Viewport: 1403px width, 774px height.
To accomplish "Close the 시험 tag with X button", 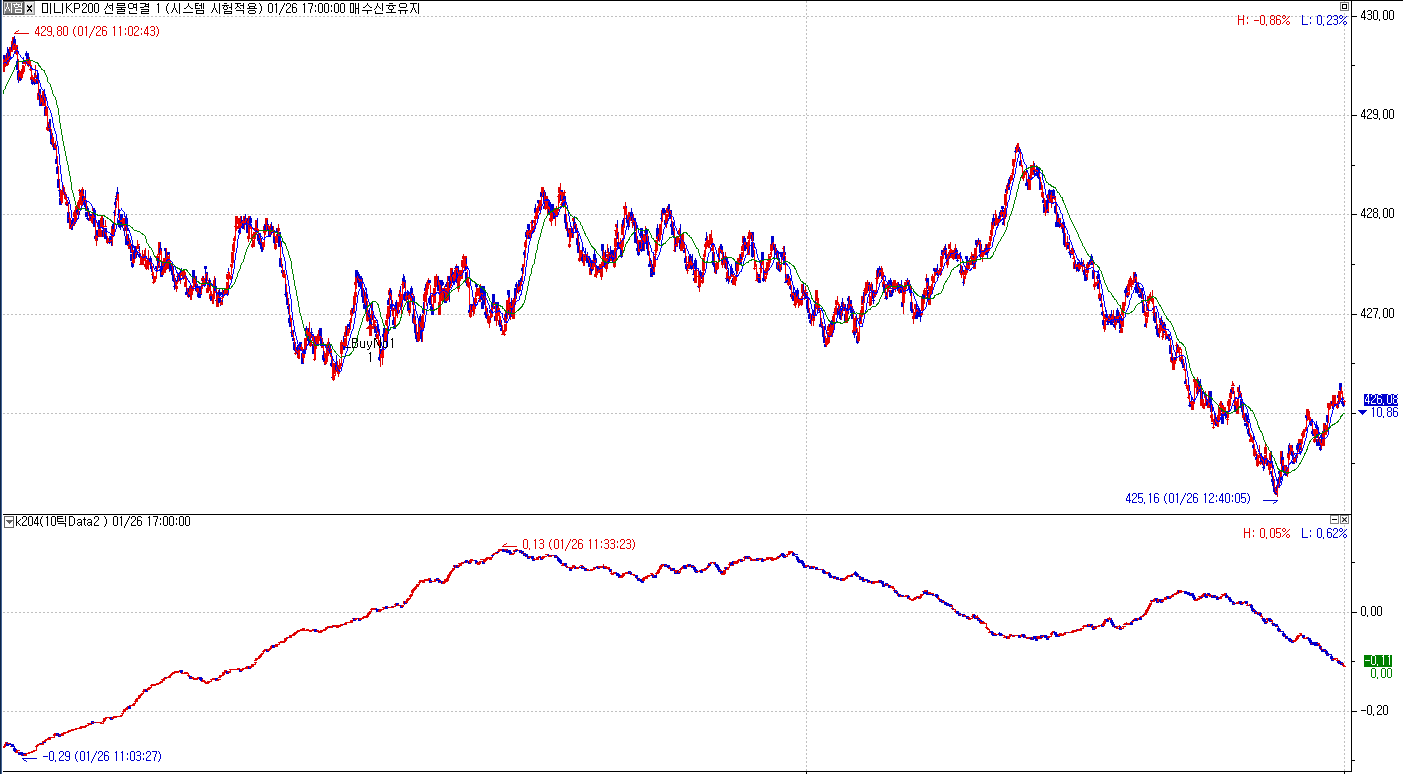I will click(29, 8).
